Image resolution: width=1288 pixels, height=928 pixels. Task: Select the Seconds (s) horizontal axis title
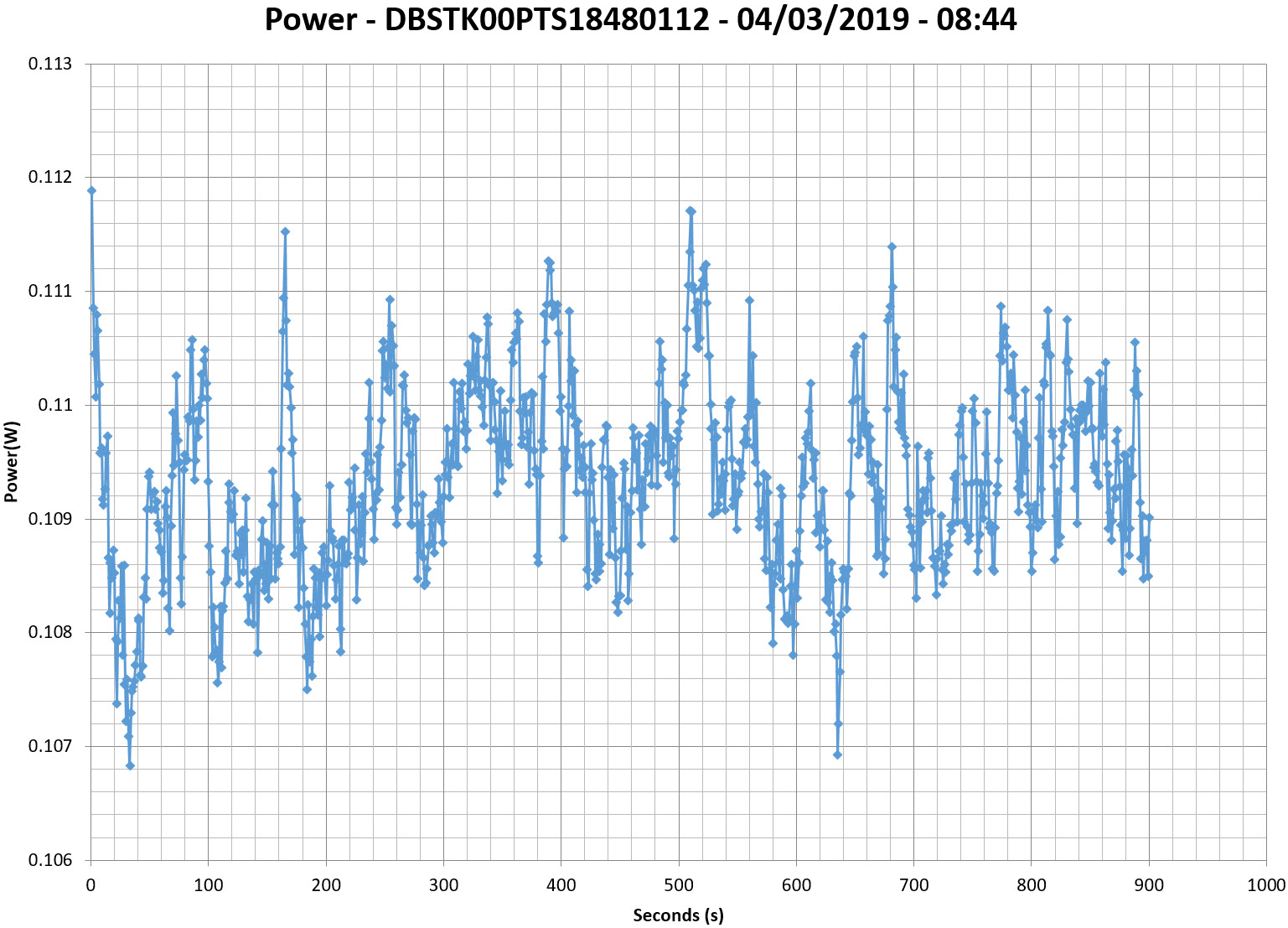[x=678, y=915]
